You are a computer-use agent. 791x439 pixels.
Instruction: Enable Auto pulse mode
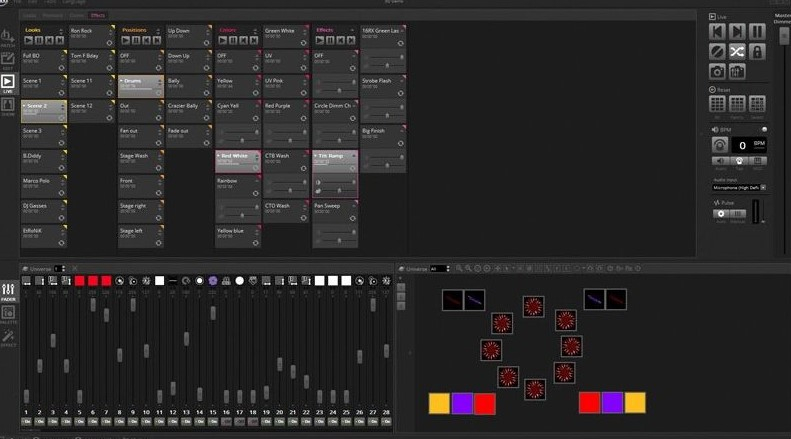click(x=722, y=214)
